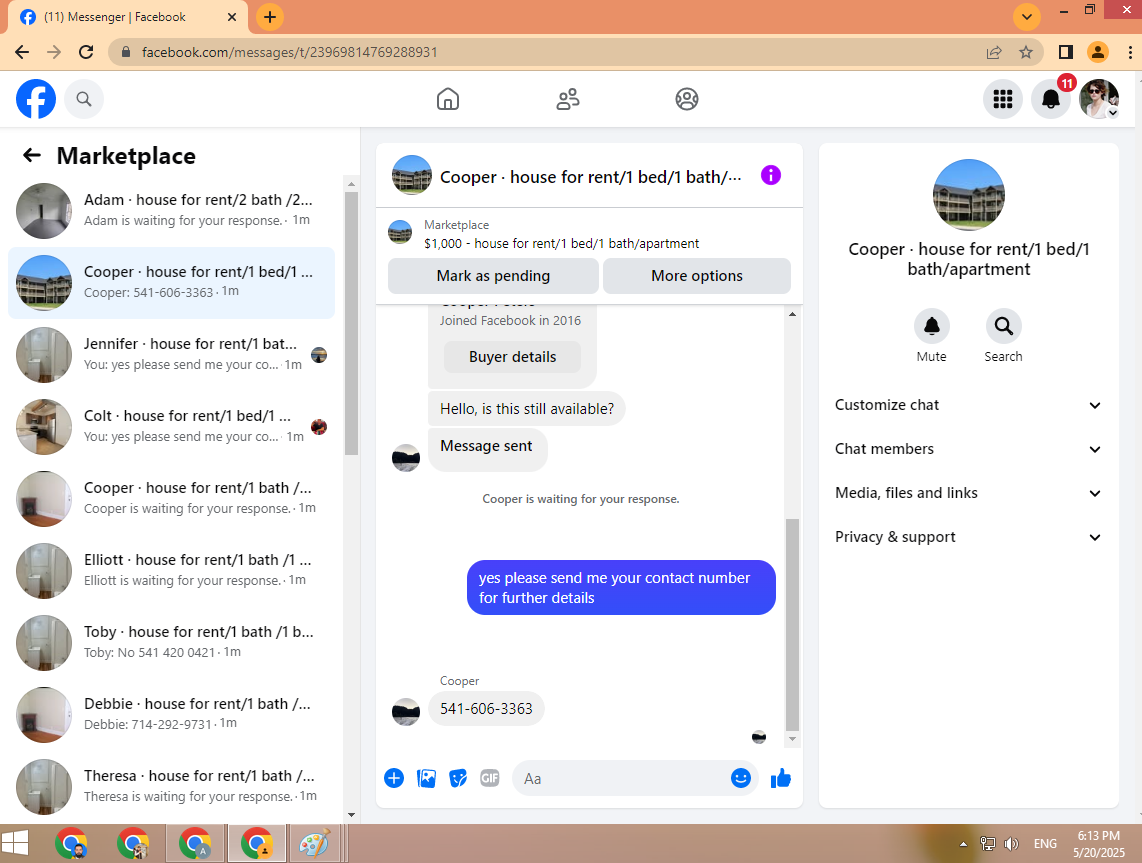1142x863 pixels.
Task: Open Windows Start button
Action: [15, 843]
